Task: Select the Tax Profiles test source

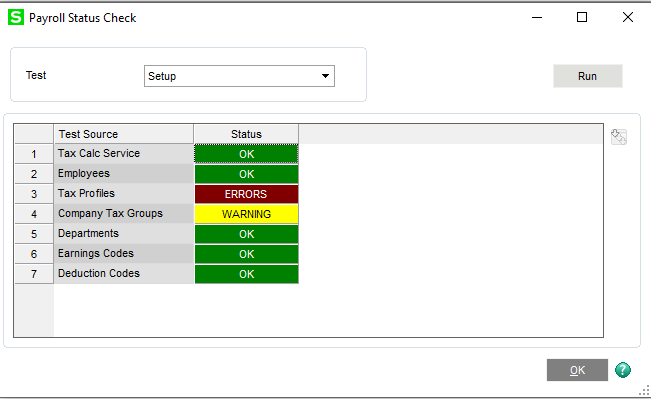Action: pyautogui.click(x=124, y=193)
